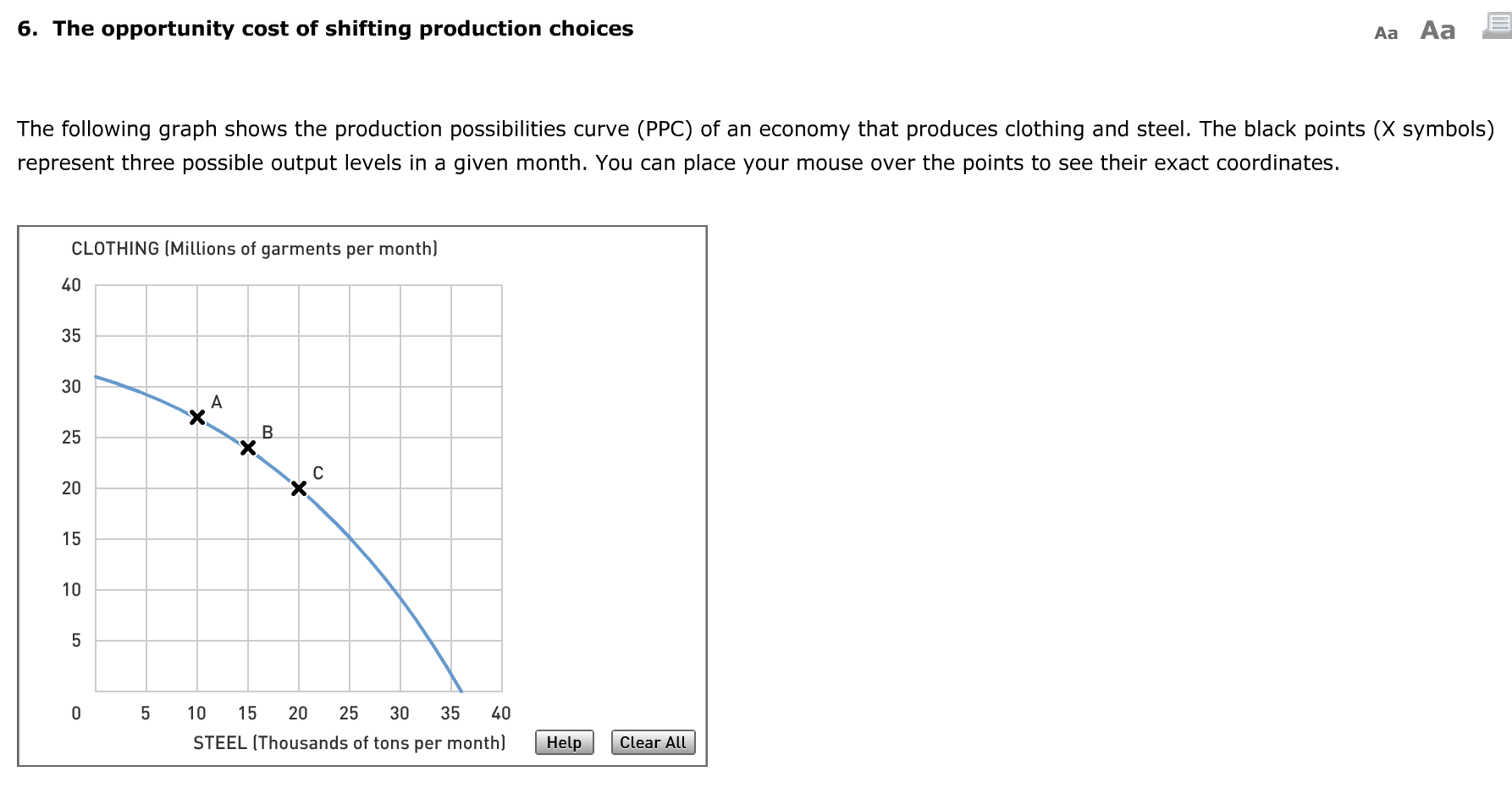Image resolution: width=1512 pixels, height=799 pixels.
Task: Click the larger Aa text-size icon
Action: [x=1438, y=30]
